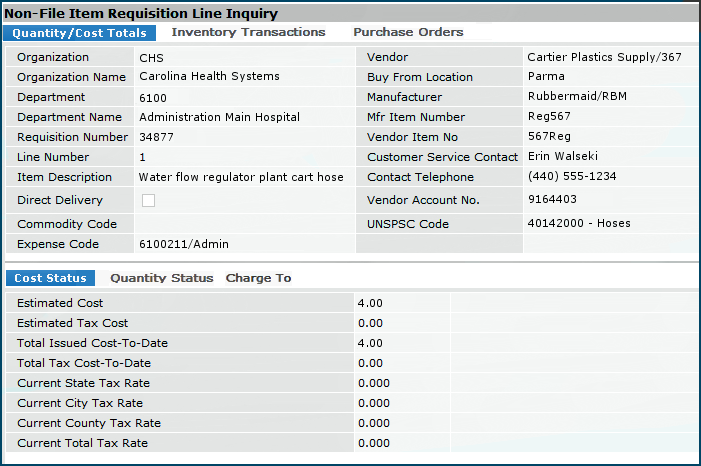Switch to the Quantity/Cost Totals tab
This screenshot has width=701, height=466.
[79, 33]
